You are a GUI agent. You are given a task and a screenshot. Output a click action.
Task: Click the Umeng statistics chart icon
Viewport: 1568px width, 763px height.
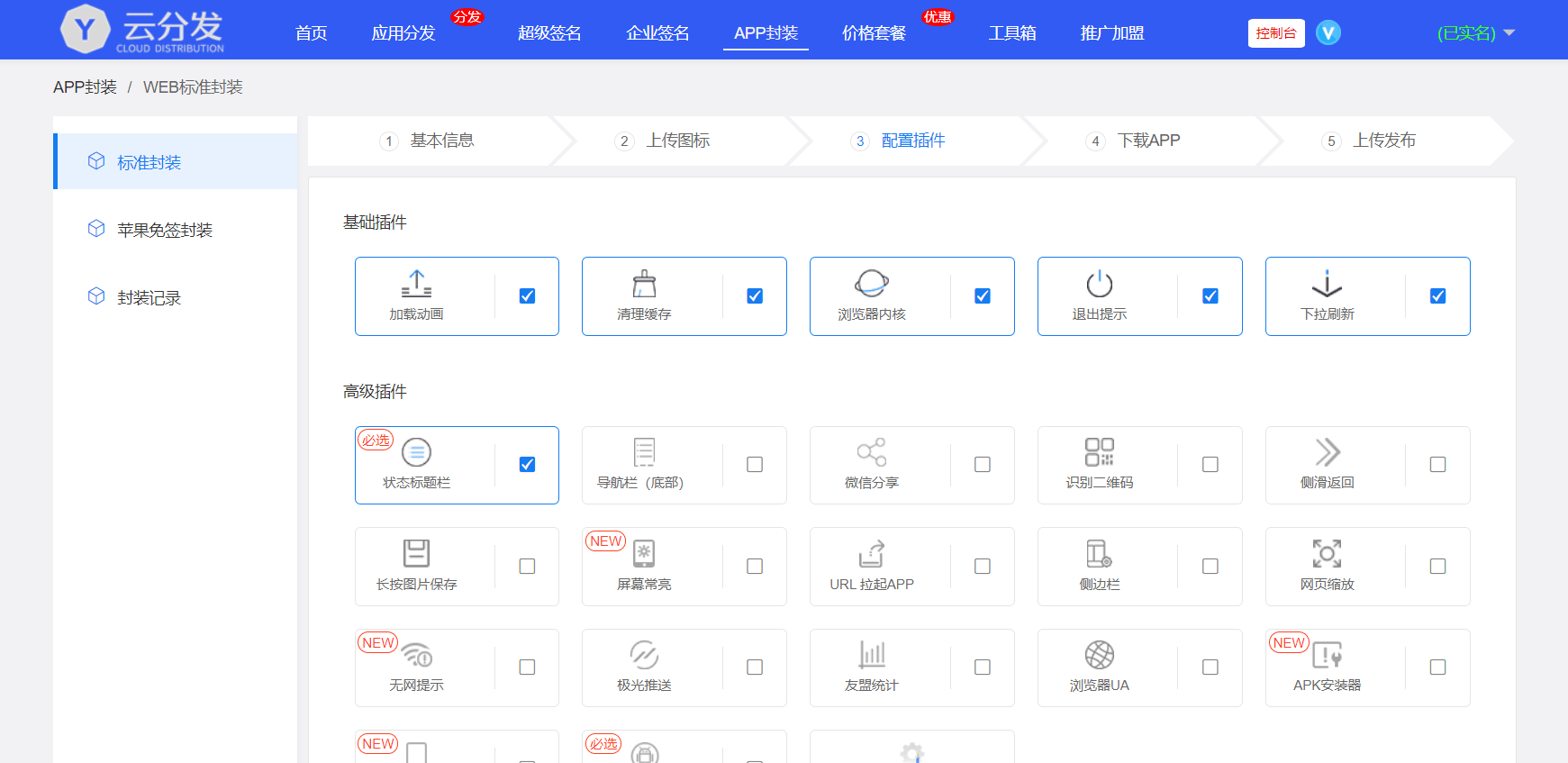(871, 655)
